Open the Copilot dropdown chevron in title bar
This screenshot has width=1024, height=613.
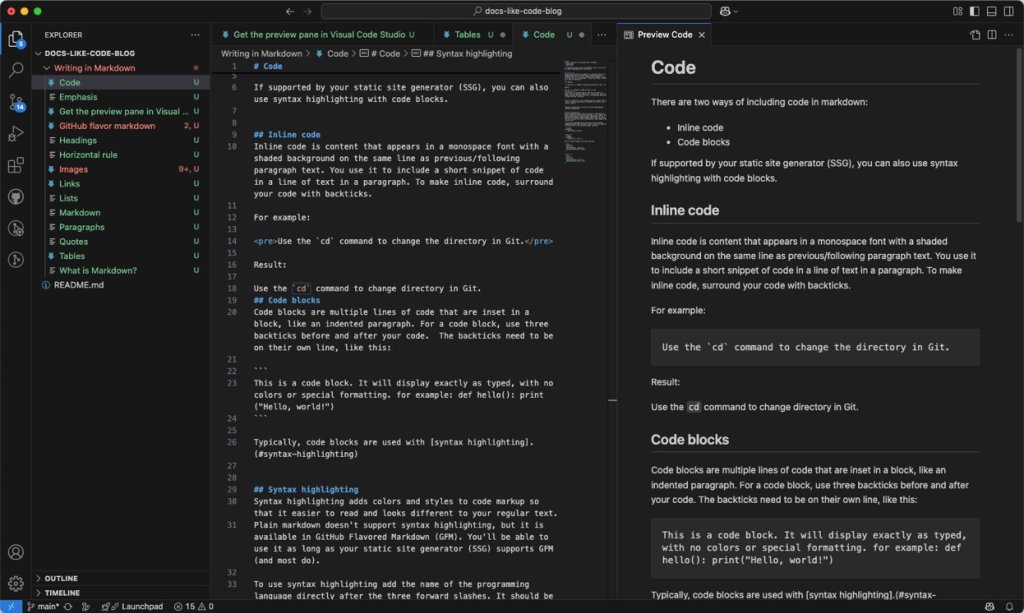[736, 11]
